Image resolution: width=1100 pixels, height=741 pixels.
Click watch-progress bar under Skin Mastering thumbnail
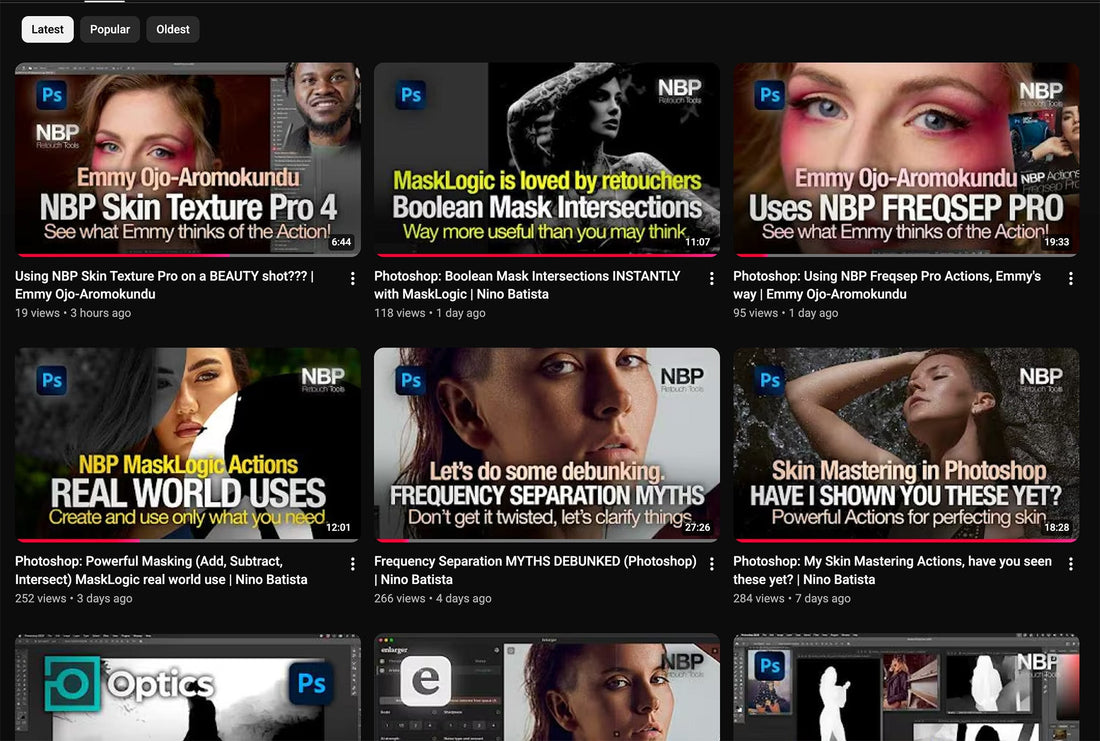tap(906, 540)
